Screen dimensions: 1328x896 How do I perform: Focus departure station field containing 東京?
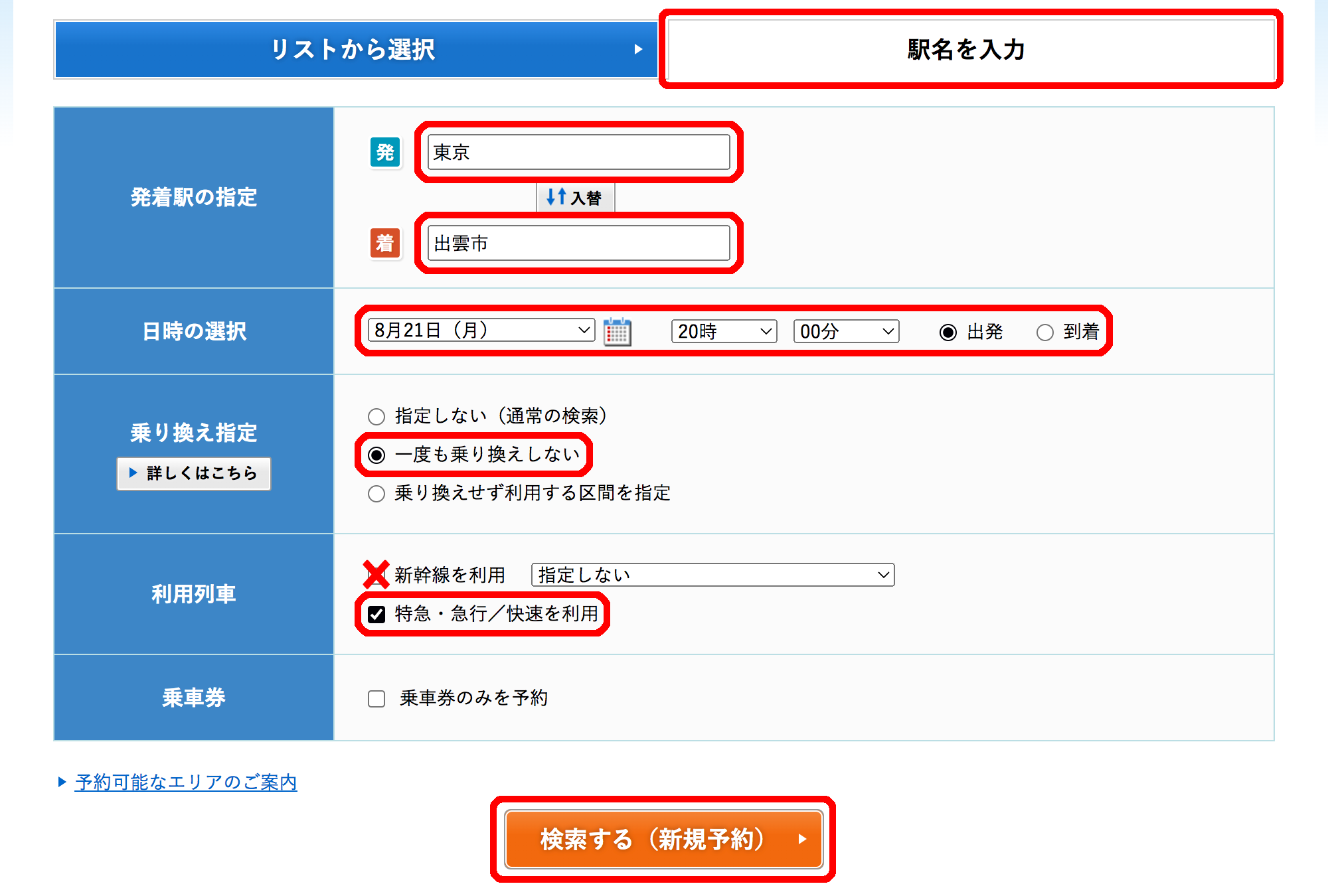[x=578, y=152]
